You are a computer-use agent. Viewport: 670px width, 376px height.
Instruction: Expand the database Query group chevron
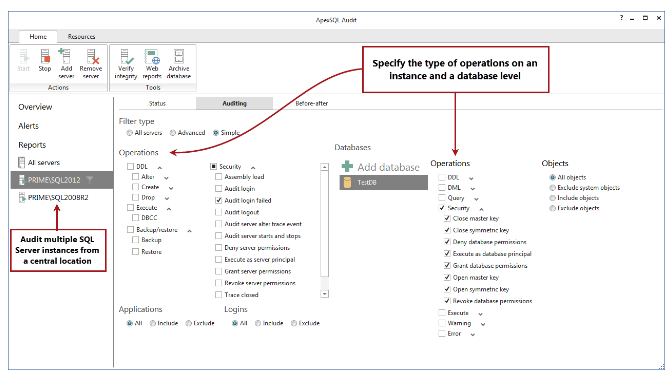476,199
